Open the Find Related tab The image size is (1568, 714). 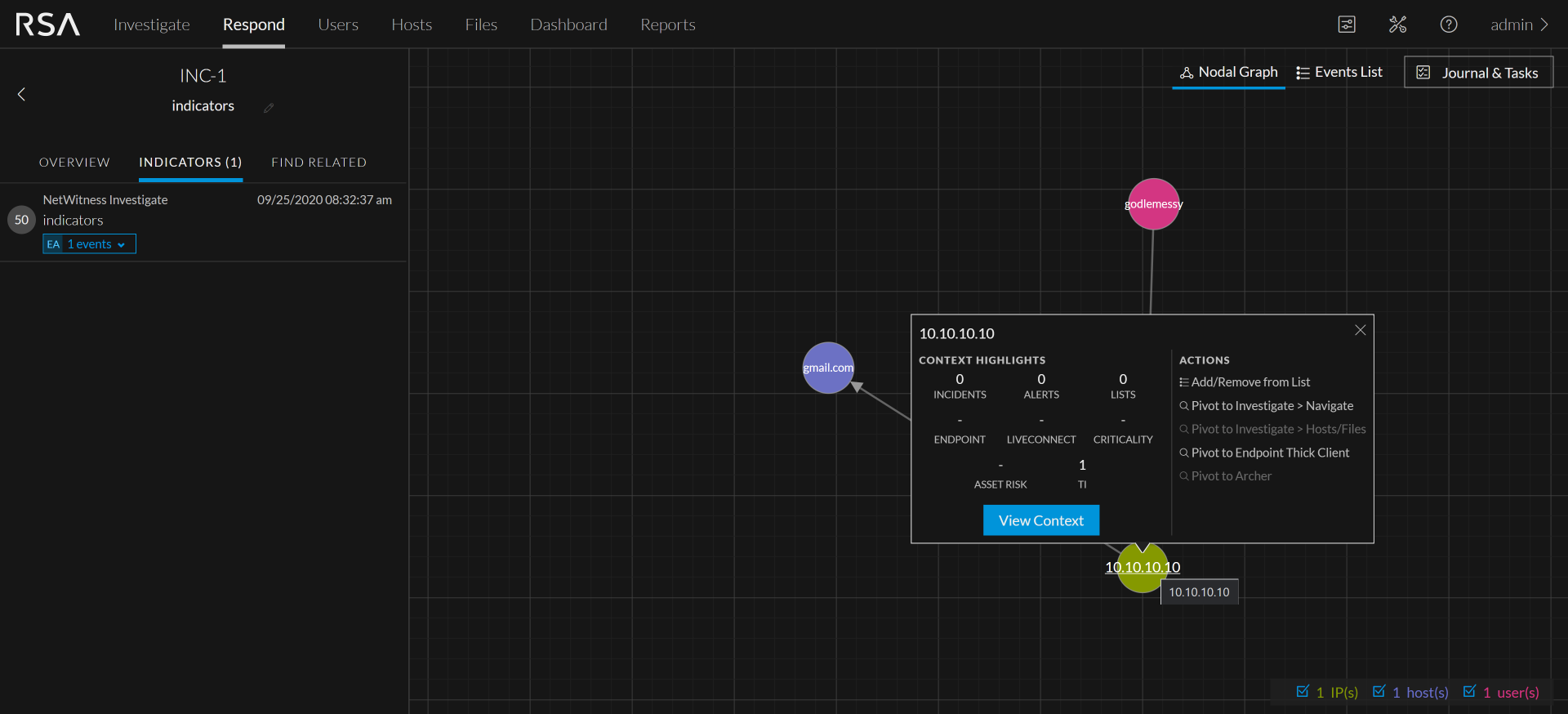coord(318,163)
